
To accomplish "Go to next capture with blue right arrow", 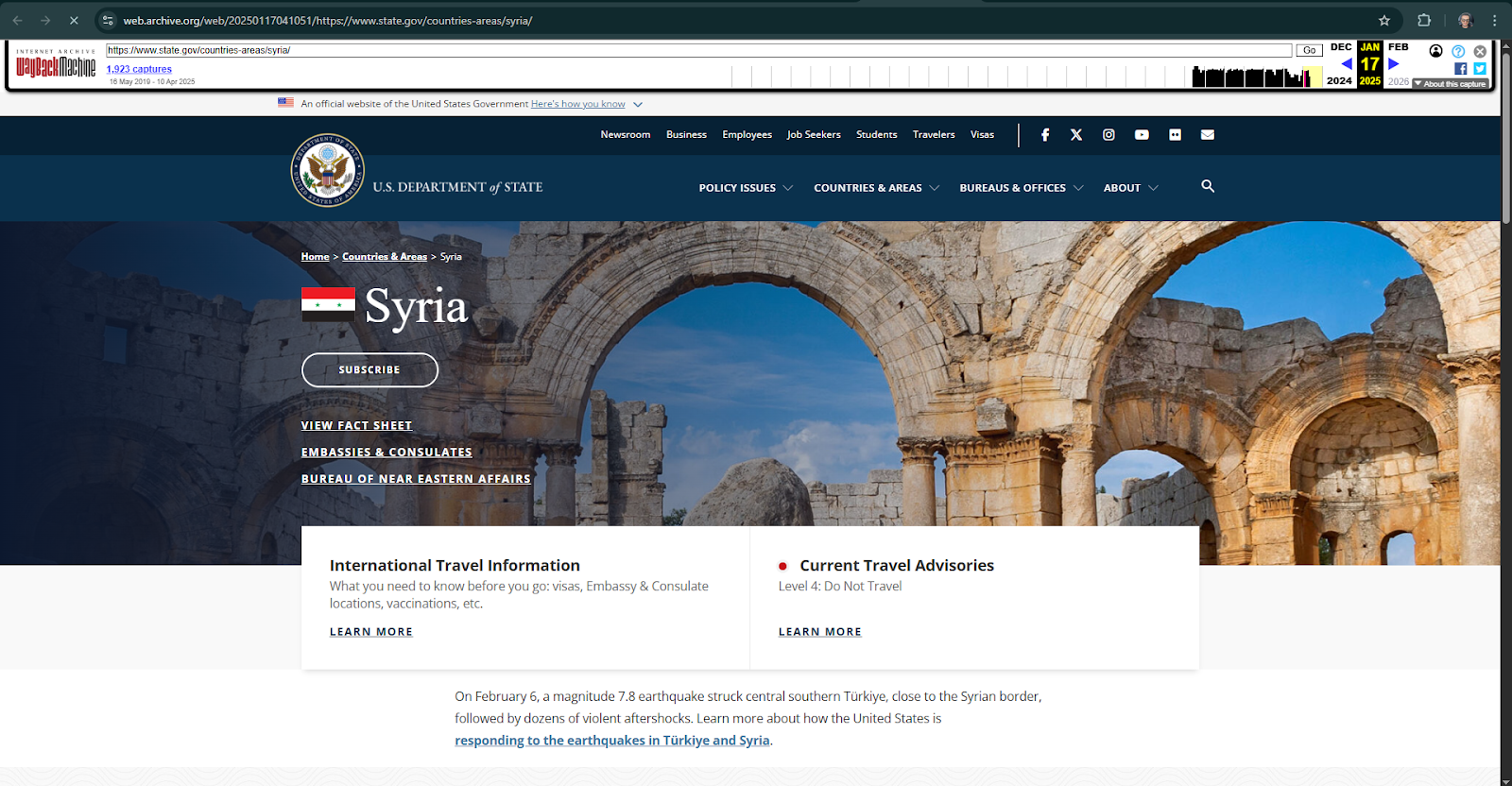I will [x=1393, y=64].
